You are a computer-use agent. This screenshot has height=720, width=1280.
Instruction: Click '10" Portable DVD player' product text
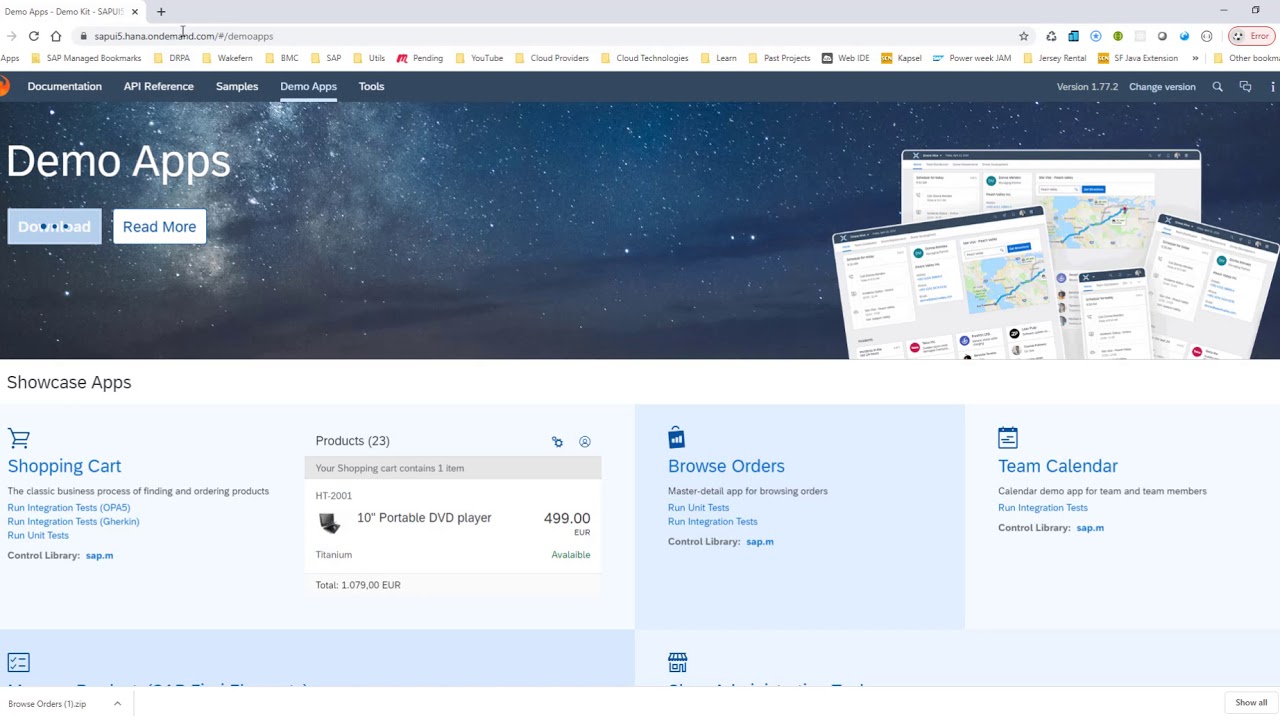424,518
